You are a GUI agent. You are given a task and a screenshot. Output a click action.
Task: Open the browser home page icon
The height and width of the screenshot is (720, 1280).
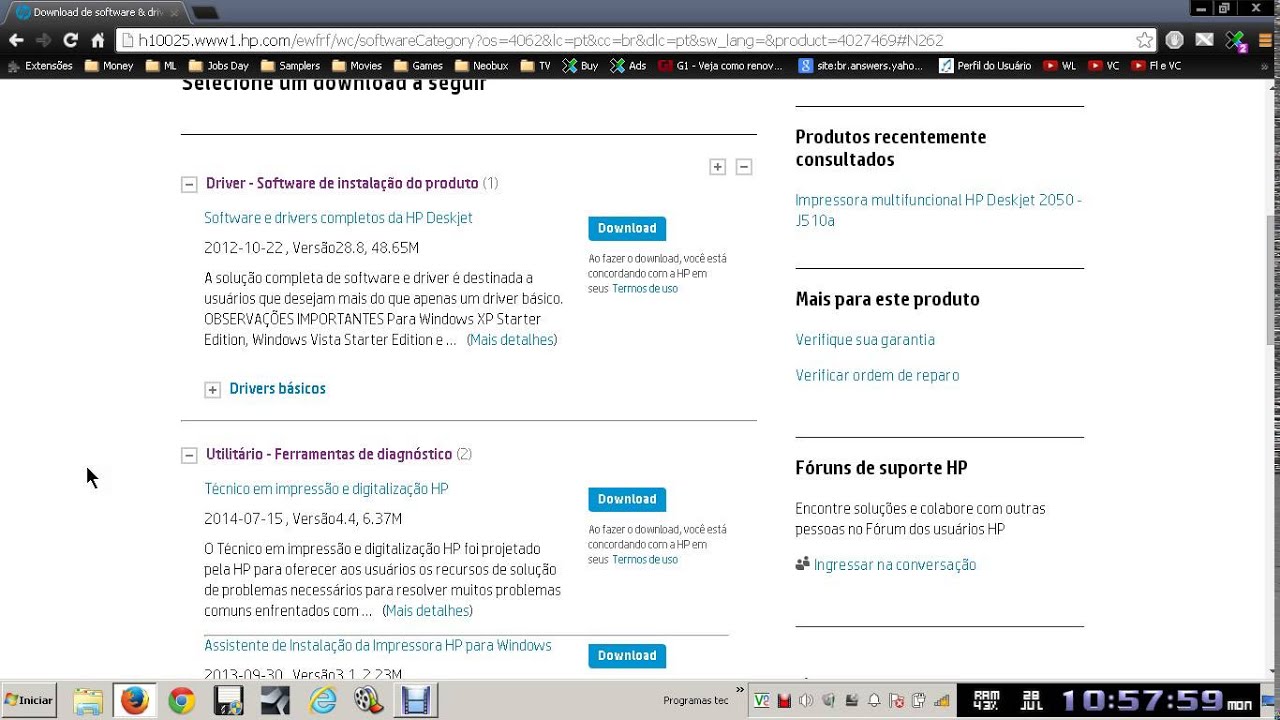click(x=97, y=41)
